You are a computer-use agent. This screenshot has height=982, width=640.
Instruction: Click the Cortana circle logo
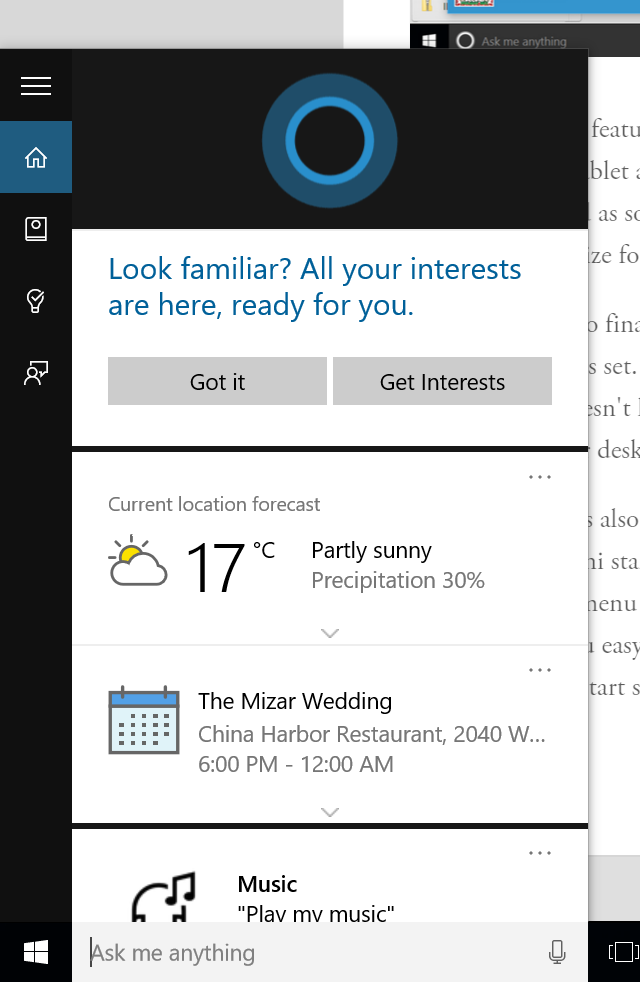coord(329,141)
